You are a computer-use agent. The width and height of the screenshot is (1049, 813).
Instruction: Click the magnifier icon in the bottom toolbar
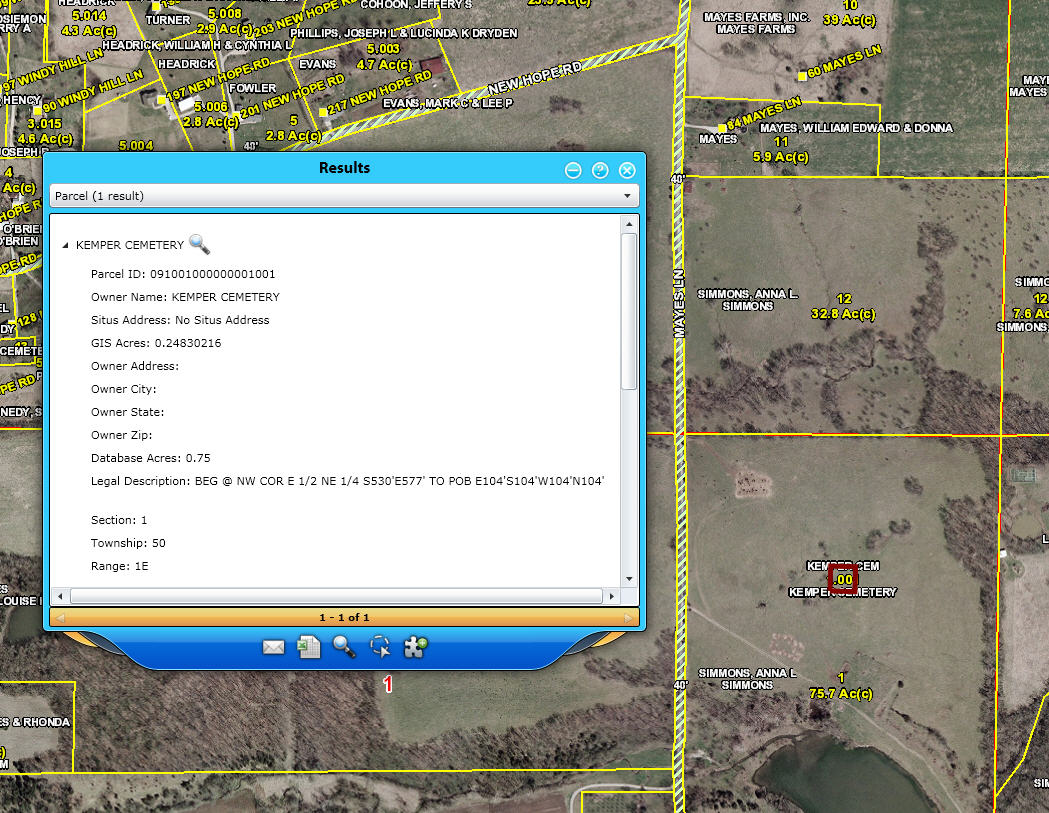click(x=344, y=646)
